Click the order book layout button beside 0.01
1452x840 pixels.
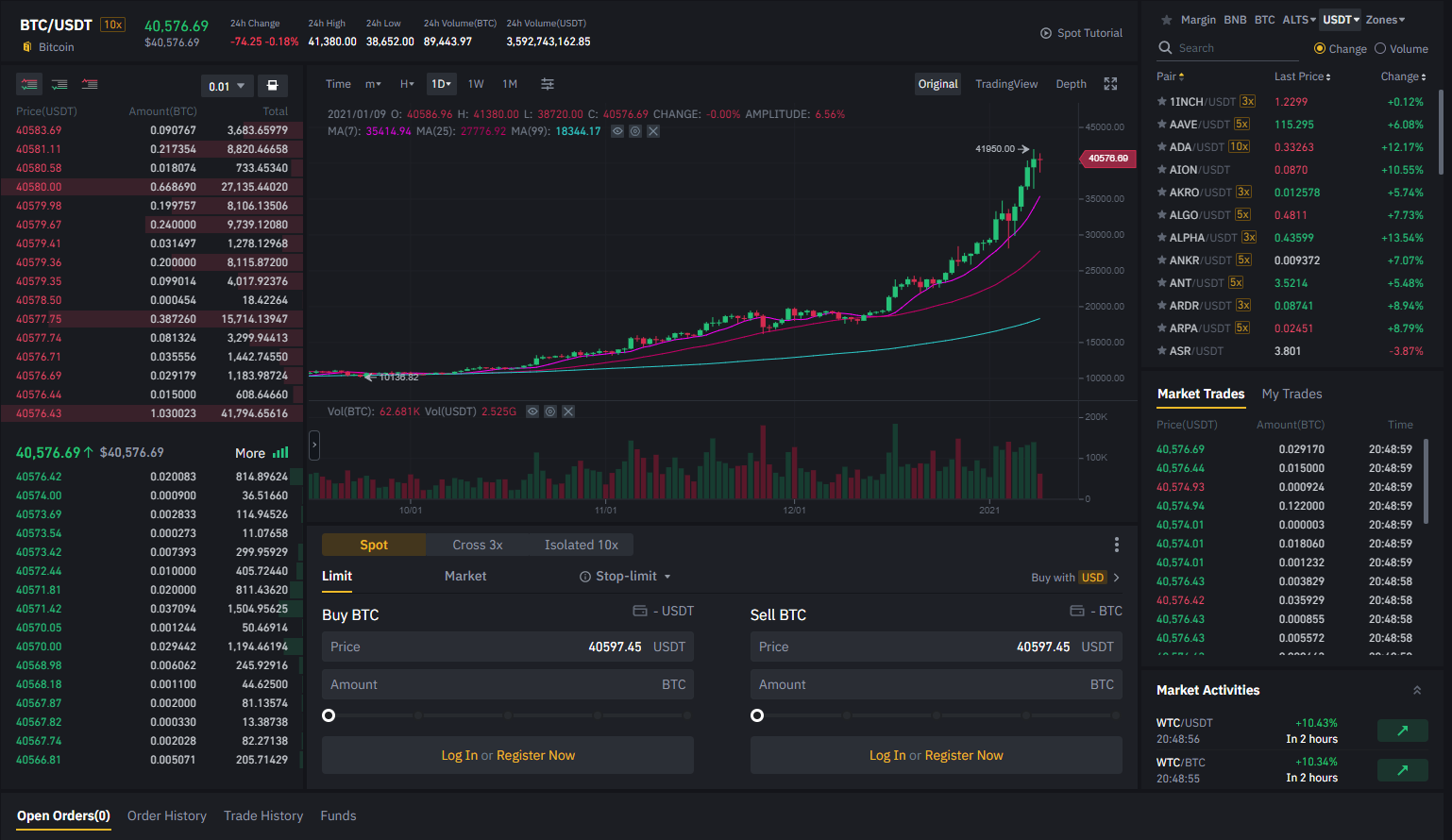tap(273, 86)
